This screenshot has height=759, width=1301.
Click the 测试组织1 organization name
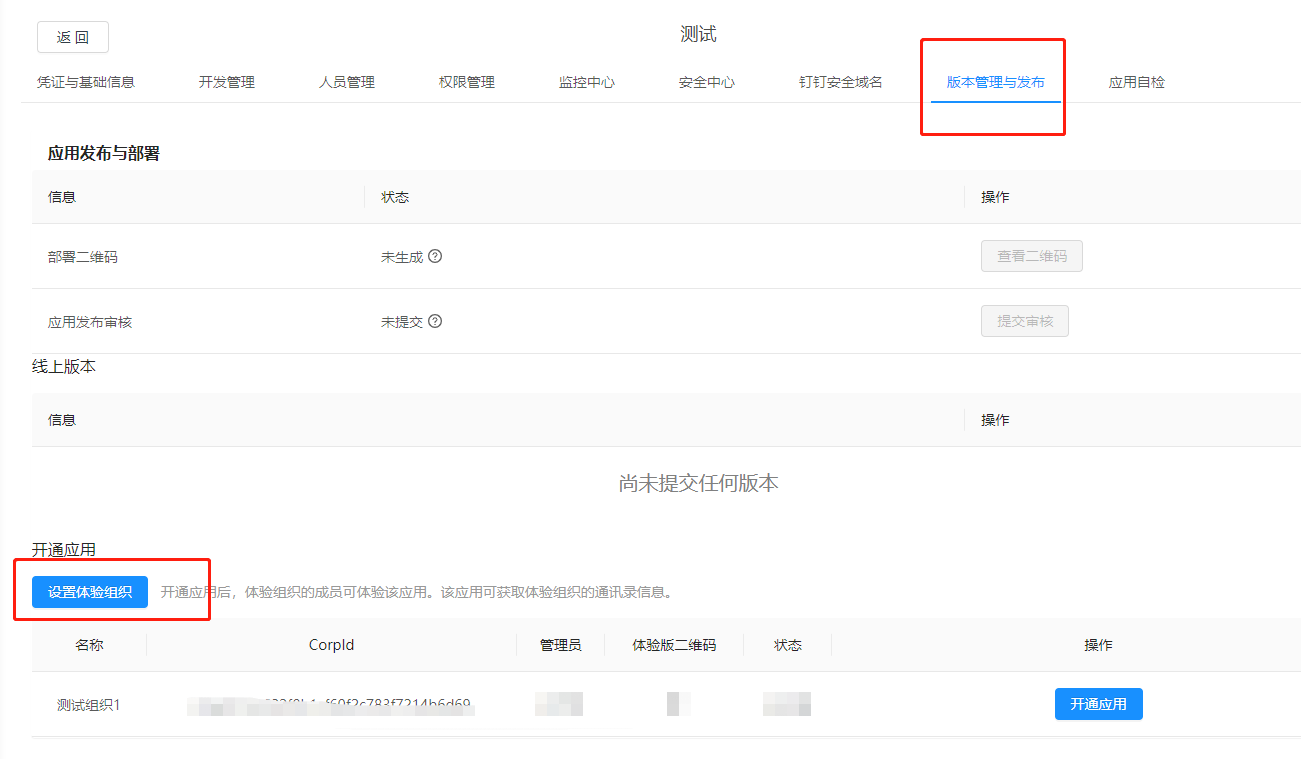click(x=89, y=705)
